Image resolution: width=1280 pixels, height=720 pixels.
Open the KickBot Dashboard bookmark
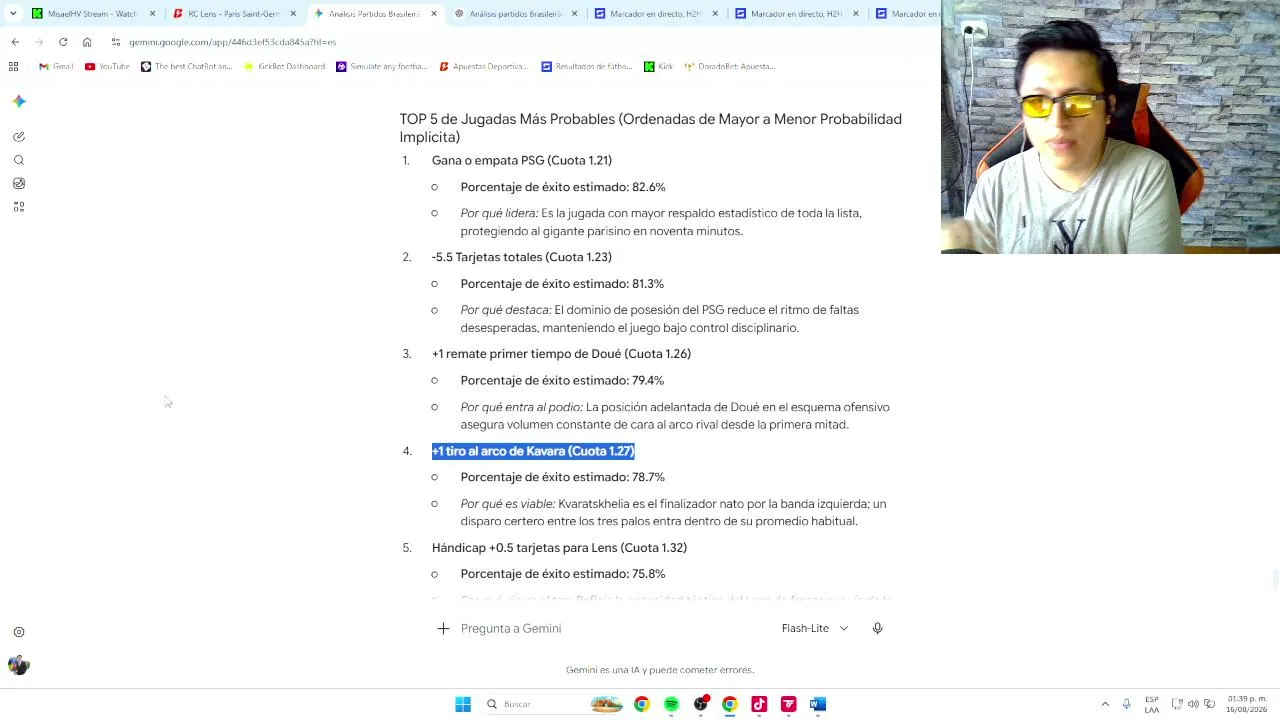(x=285, y=66)
